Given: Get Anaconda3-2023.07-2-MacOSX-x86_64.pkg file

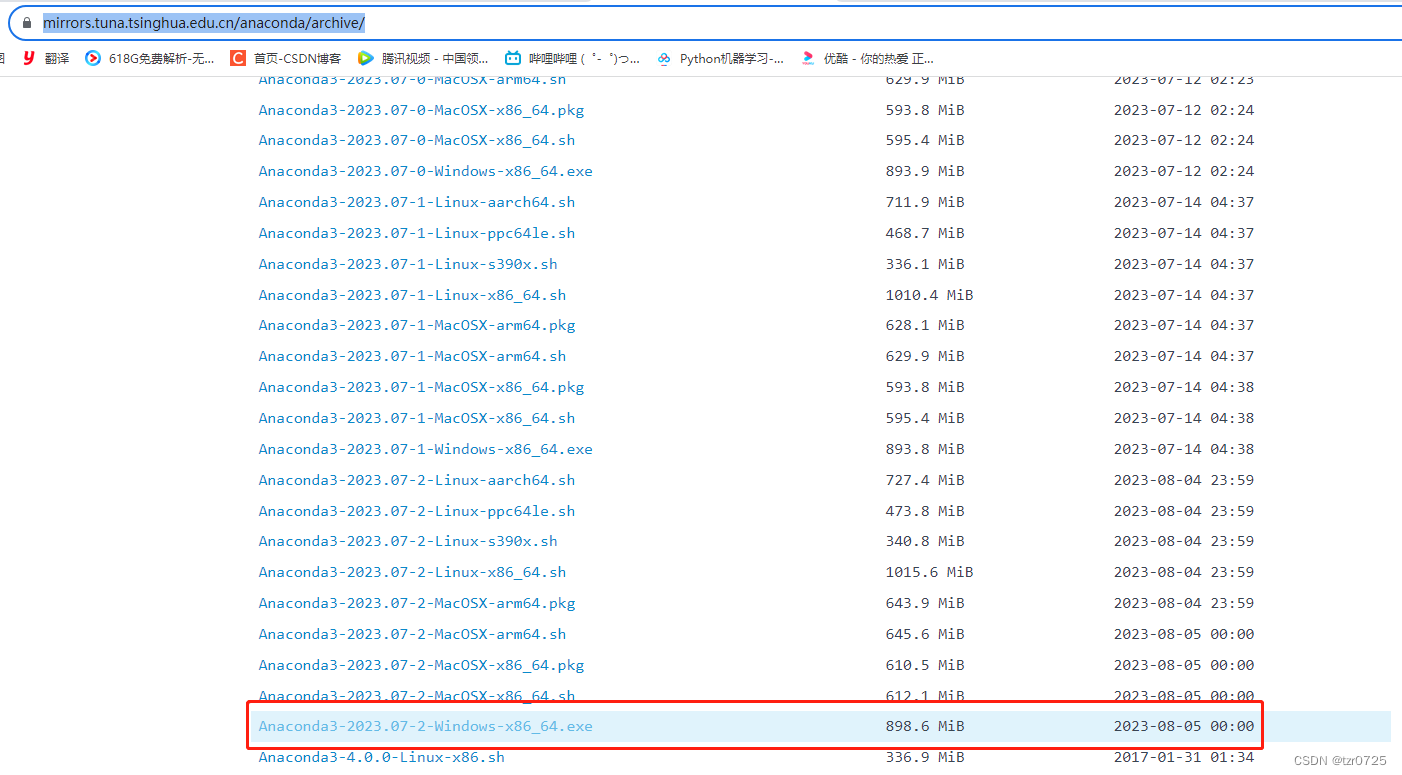Looking at the screenshot, I should (x=421, y=665).
